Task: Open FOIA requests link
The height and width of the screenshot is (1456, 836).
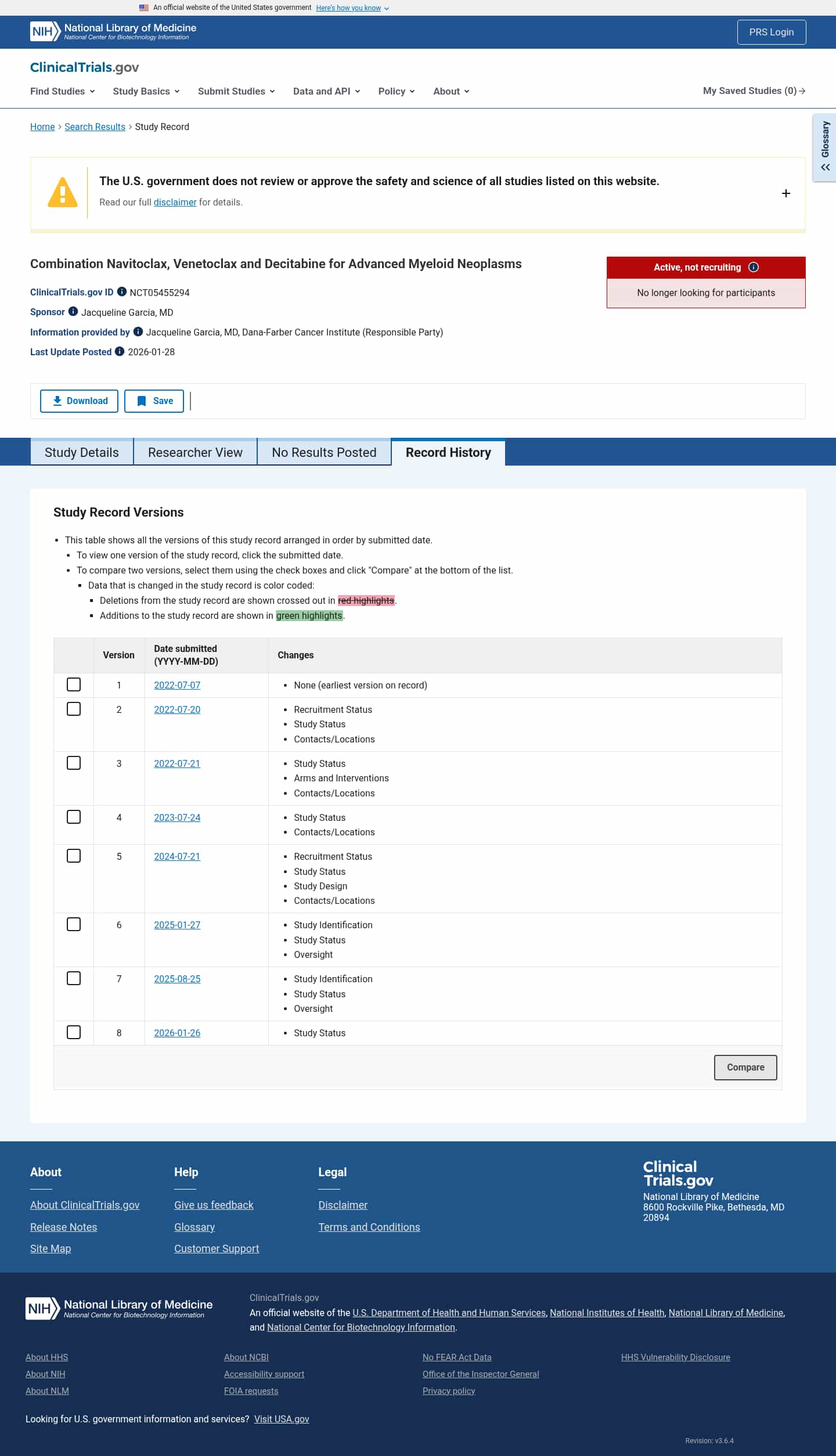Action: click(251, 1390)
